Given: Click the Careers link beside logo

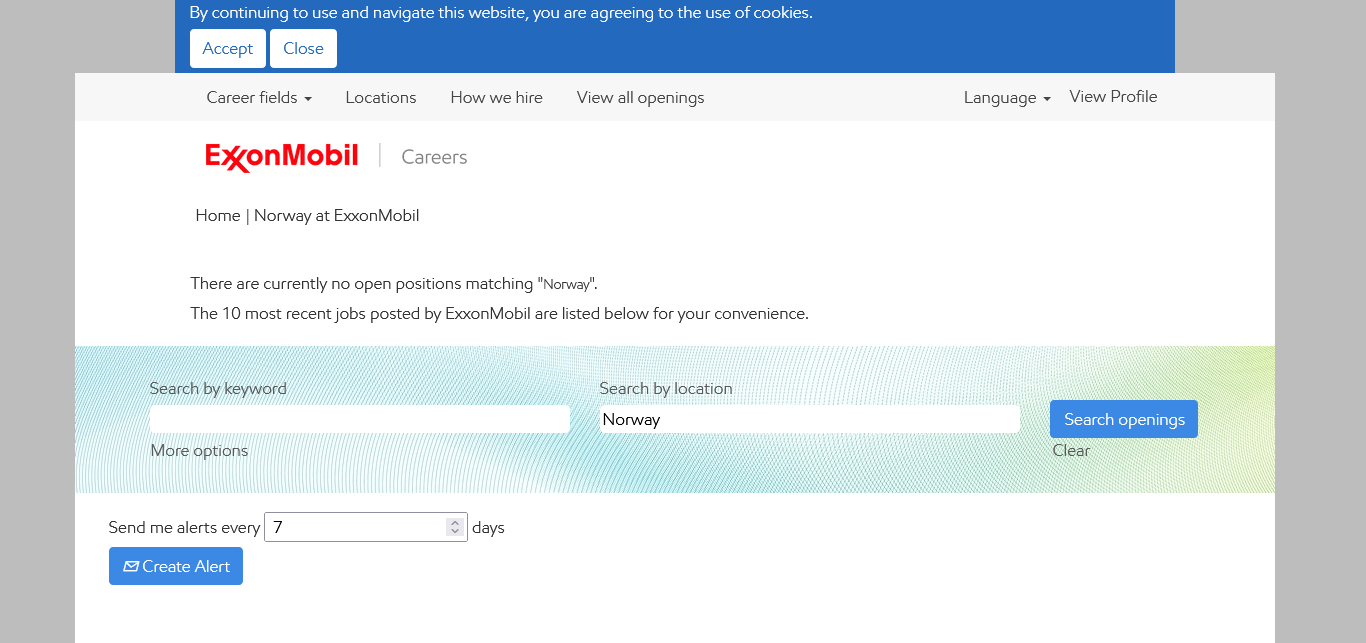Looking at the screenshot, I should [434, 157].
